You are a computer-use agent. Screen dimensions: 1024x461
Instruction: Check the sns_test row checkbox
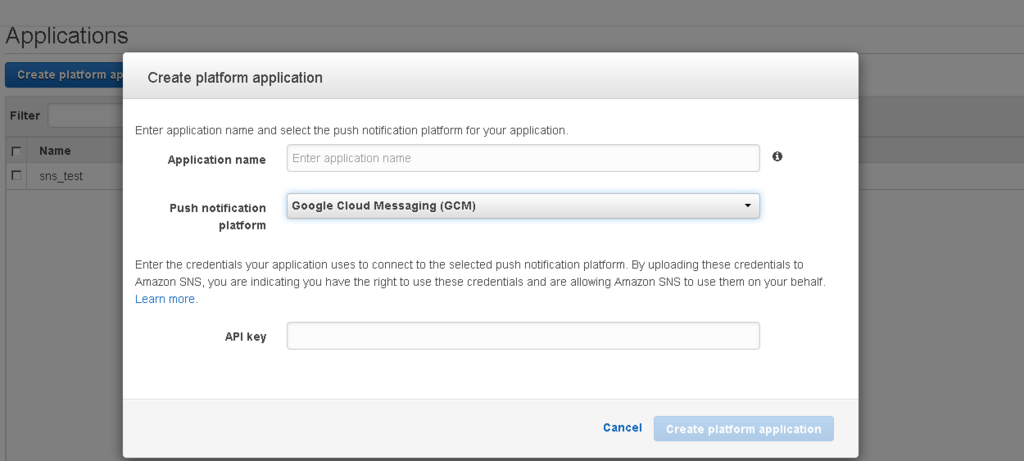(x=16, y=176)
